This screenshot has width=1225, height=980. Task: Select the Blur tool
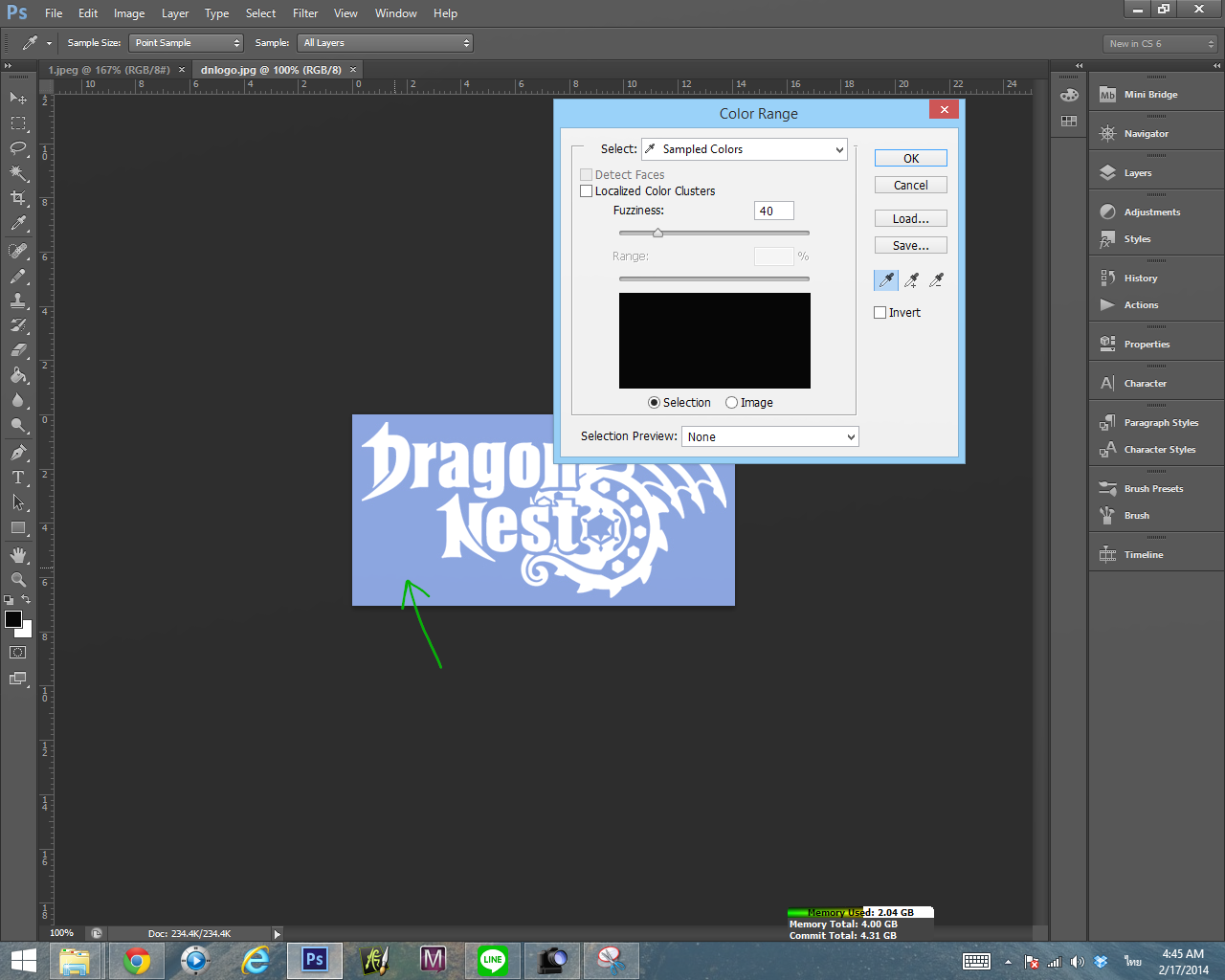coord(18,400)
